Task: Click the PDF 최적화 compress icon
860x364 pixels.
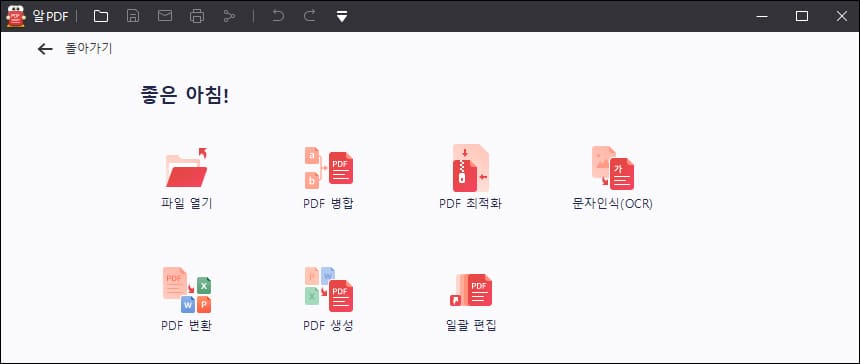Action: pos(471,167)
